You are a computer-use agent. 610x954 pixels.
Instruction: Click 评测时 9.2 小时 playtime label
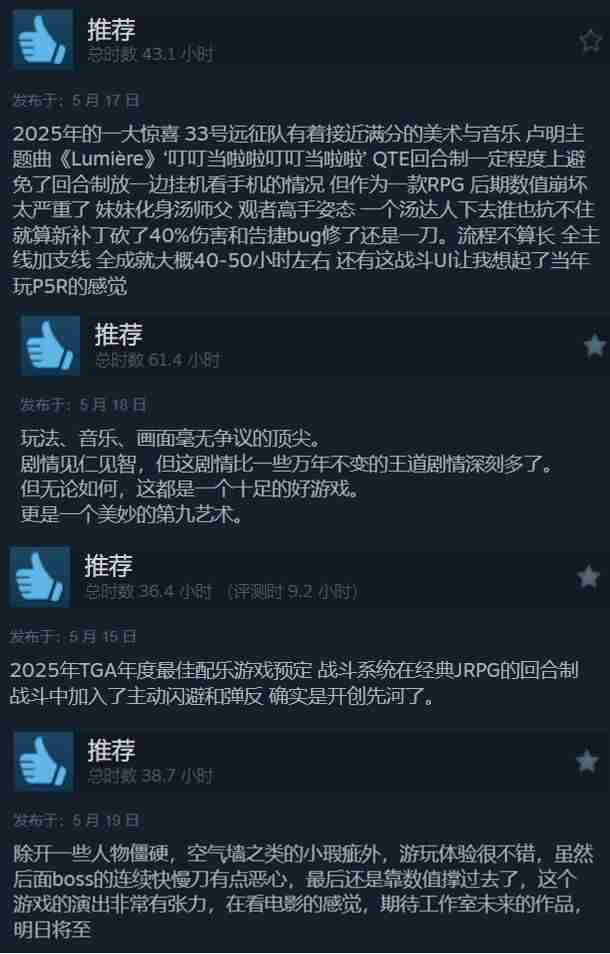tap(293, 591)
